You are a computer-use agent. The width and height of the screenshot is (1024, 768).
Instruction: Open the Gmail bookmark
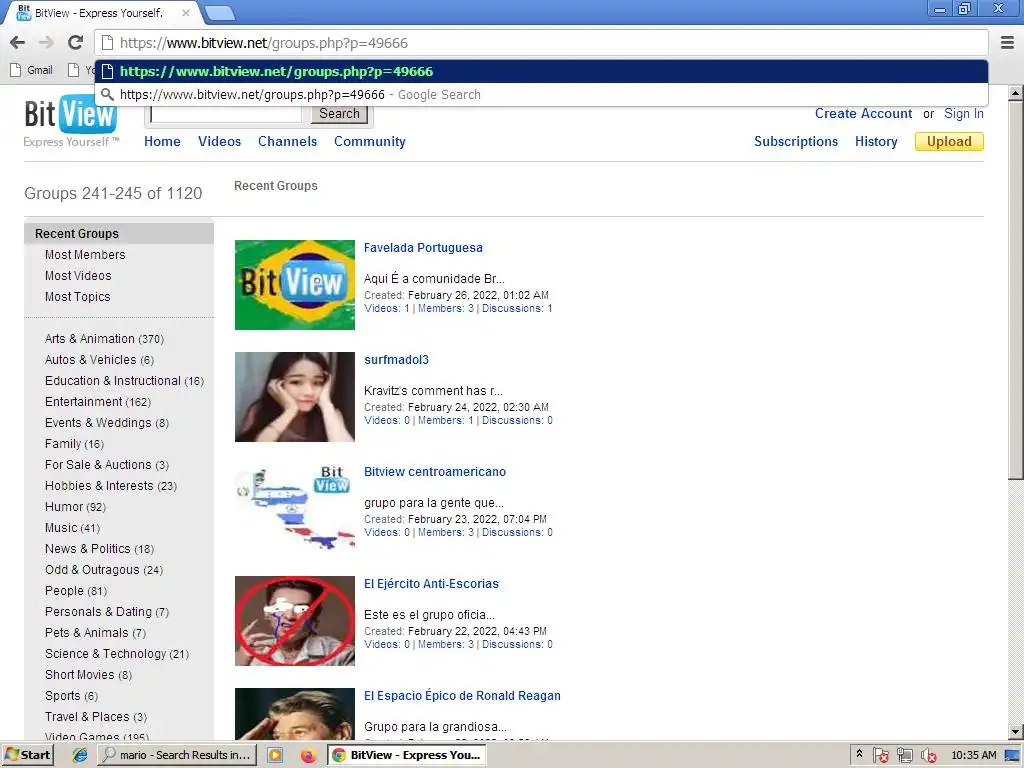click(32, 70)
